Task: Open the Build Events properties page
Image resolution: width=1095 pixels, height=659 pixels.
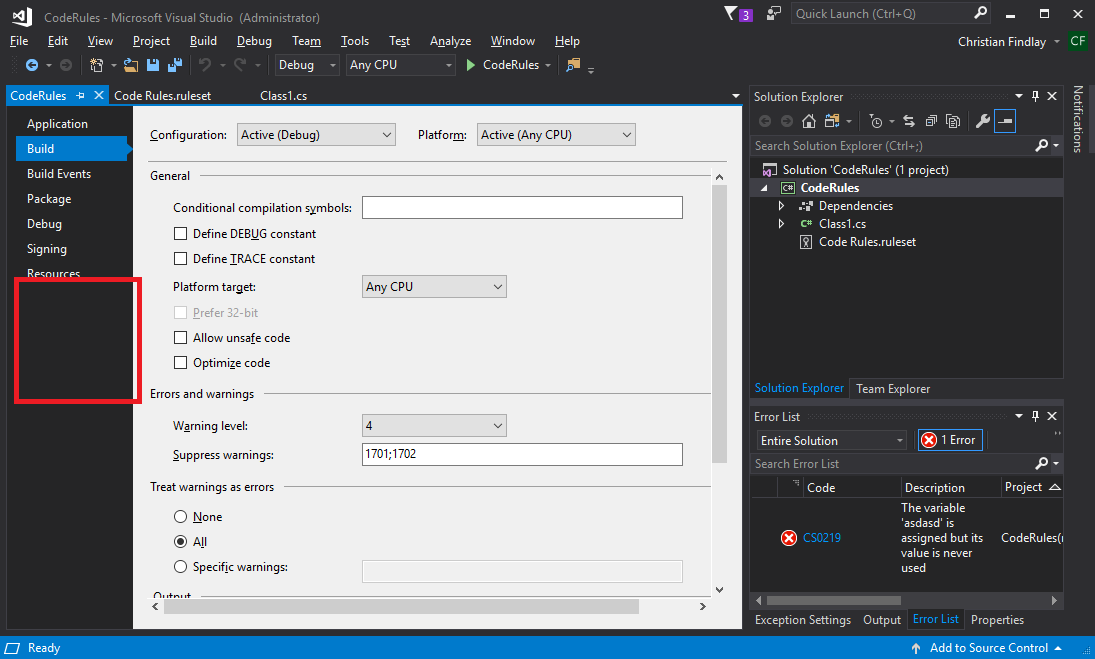Action: [59, 174]
